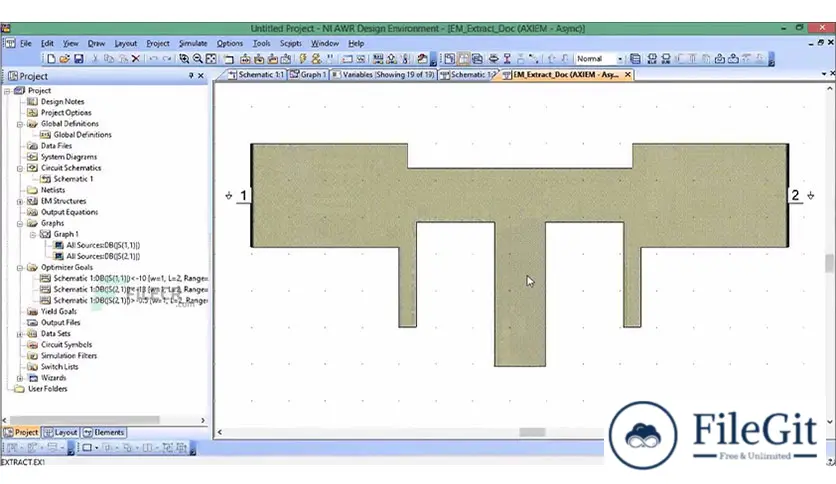836x484 pixels.
Task: Click the Add EM Structure toolbar icon
Action: tap(259, 59)
